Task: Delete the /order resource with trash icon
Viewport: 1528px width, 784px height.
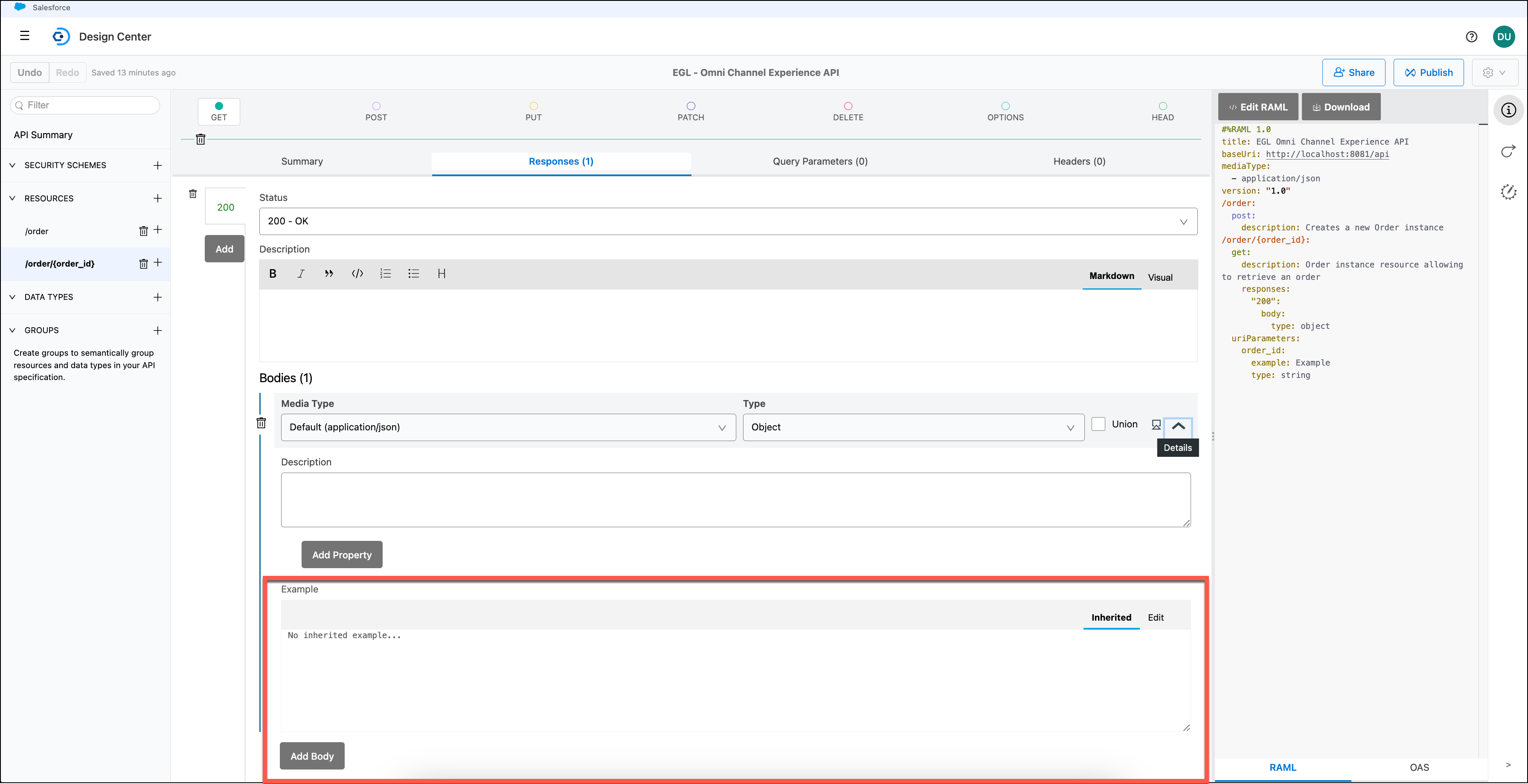Action: tap(143, 231)
